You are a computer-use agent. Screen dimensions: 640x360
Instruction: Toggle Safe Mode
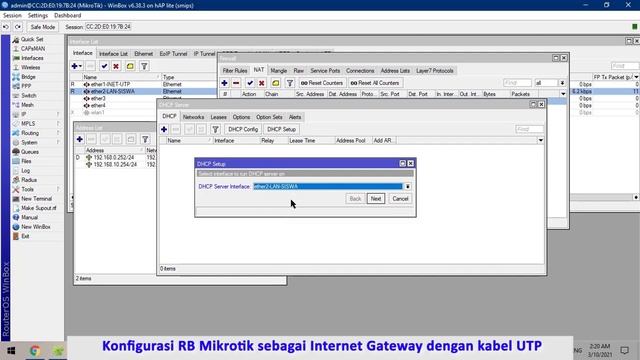click(42, 27)
